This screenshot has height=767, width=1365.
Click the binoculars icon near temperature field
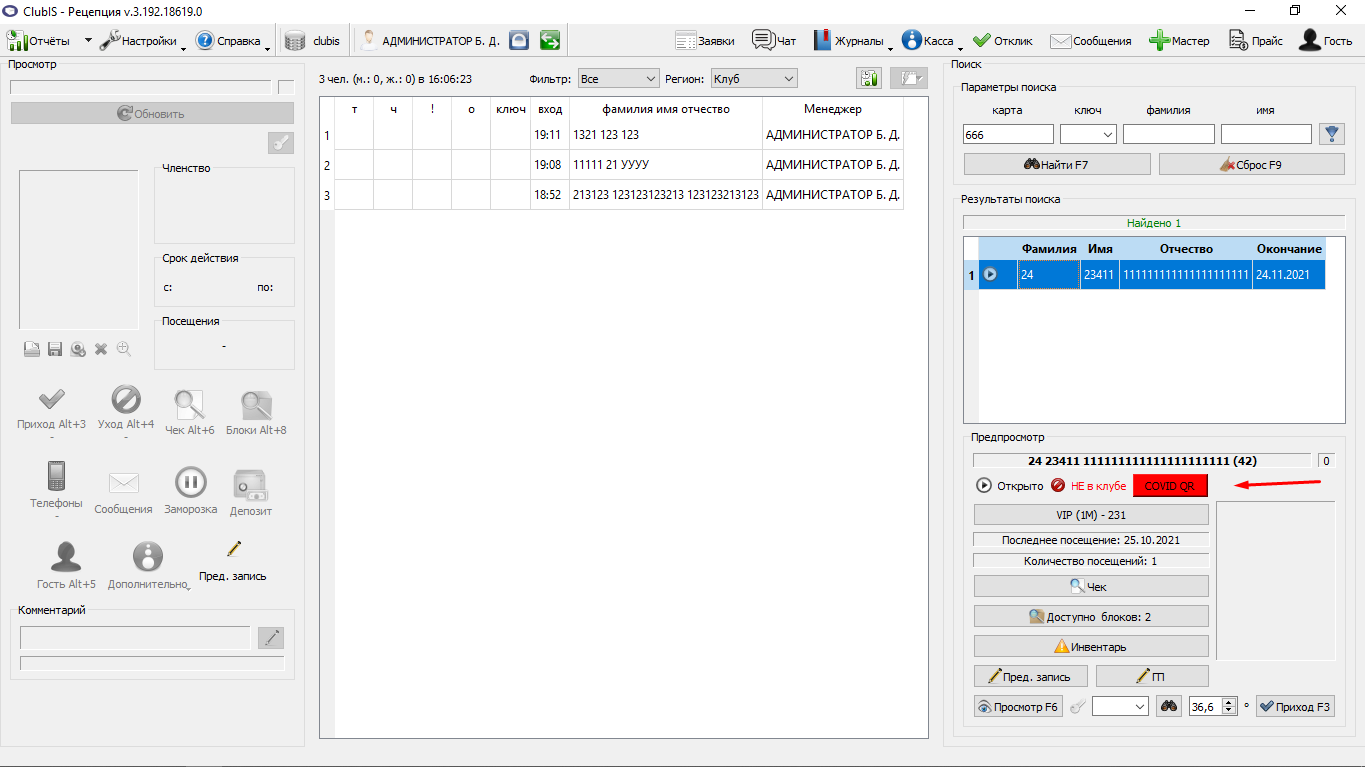click(1168, 706)
